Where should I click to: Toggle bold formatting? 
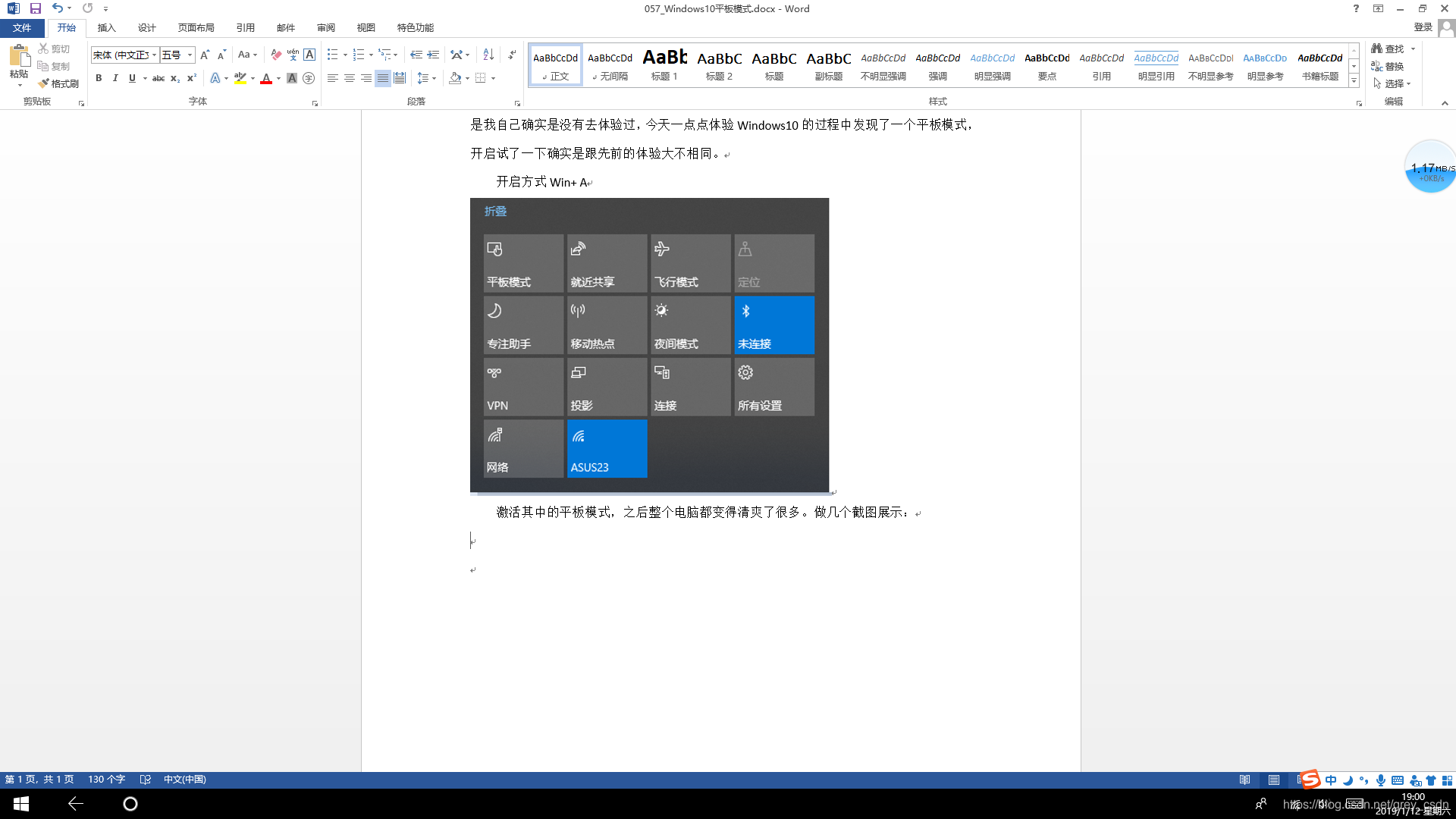coord(99,78)
